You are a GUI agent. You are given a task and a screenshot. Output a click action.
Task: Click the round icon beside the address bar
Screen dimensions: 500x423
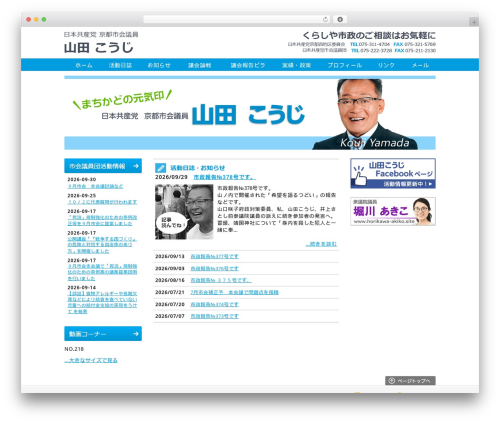[340, 20]
